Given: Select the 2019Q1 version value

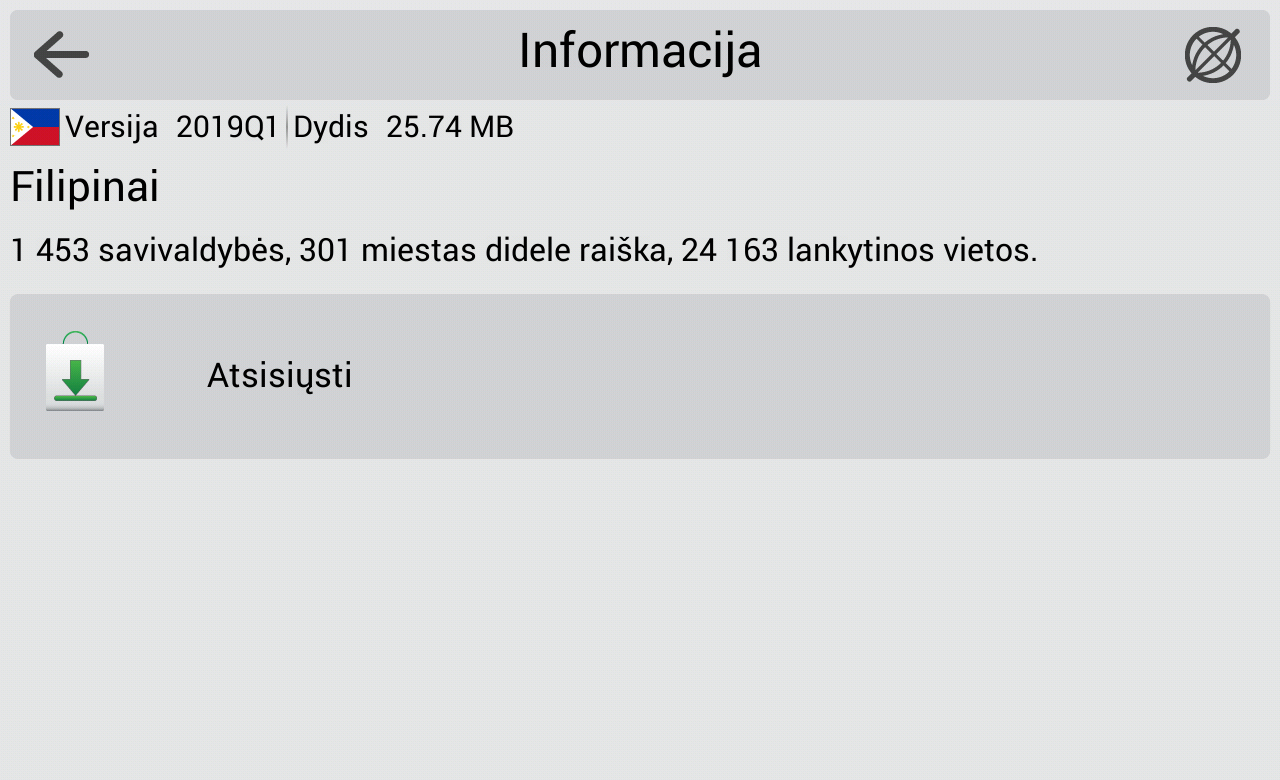Looking at the screenshot, I should 228,127.
